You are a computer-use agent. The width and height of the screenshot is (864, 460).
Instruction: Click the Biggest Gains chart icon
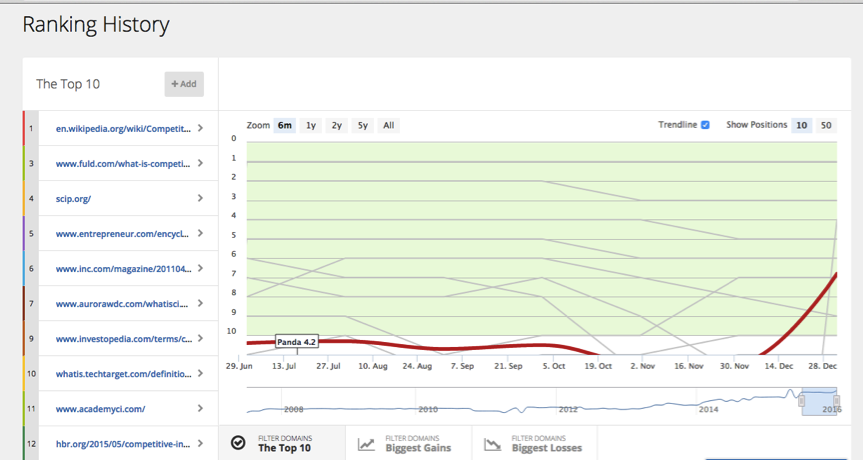366,443
